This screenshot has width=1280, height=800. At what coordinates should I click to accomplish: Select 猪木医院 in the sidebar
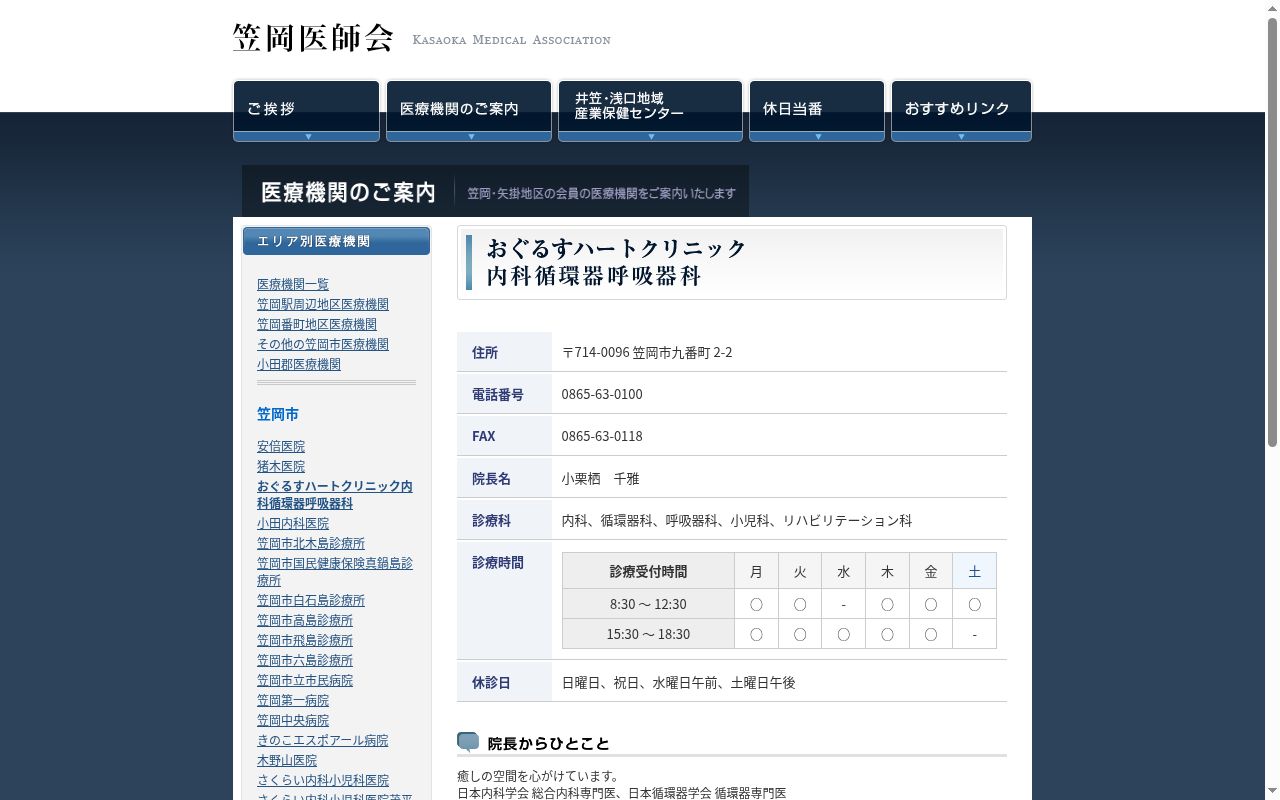coord(281,466)
